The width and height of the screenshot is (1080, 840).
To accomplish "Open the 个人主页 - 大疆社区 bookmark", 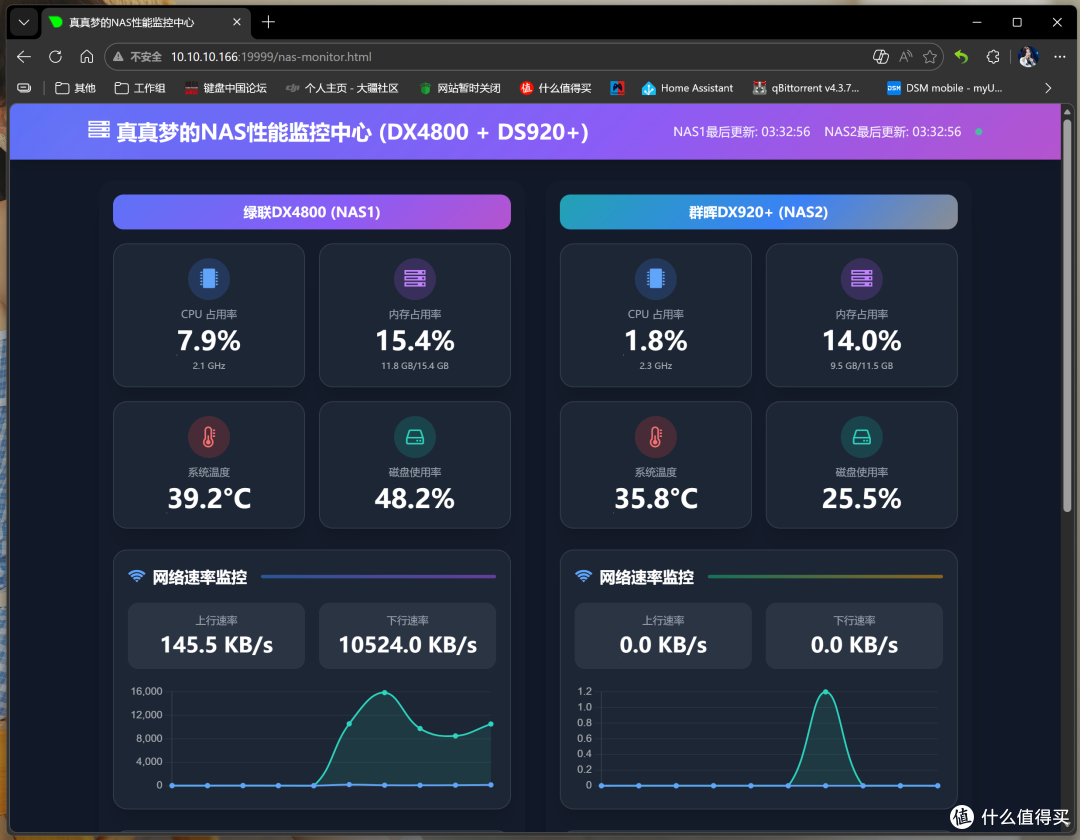I will pos(342,88).
